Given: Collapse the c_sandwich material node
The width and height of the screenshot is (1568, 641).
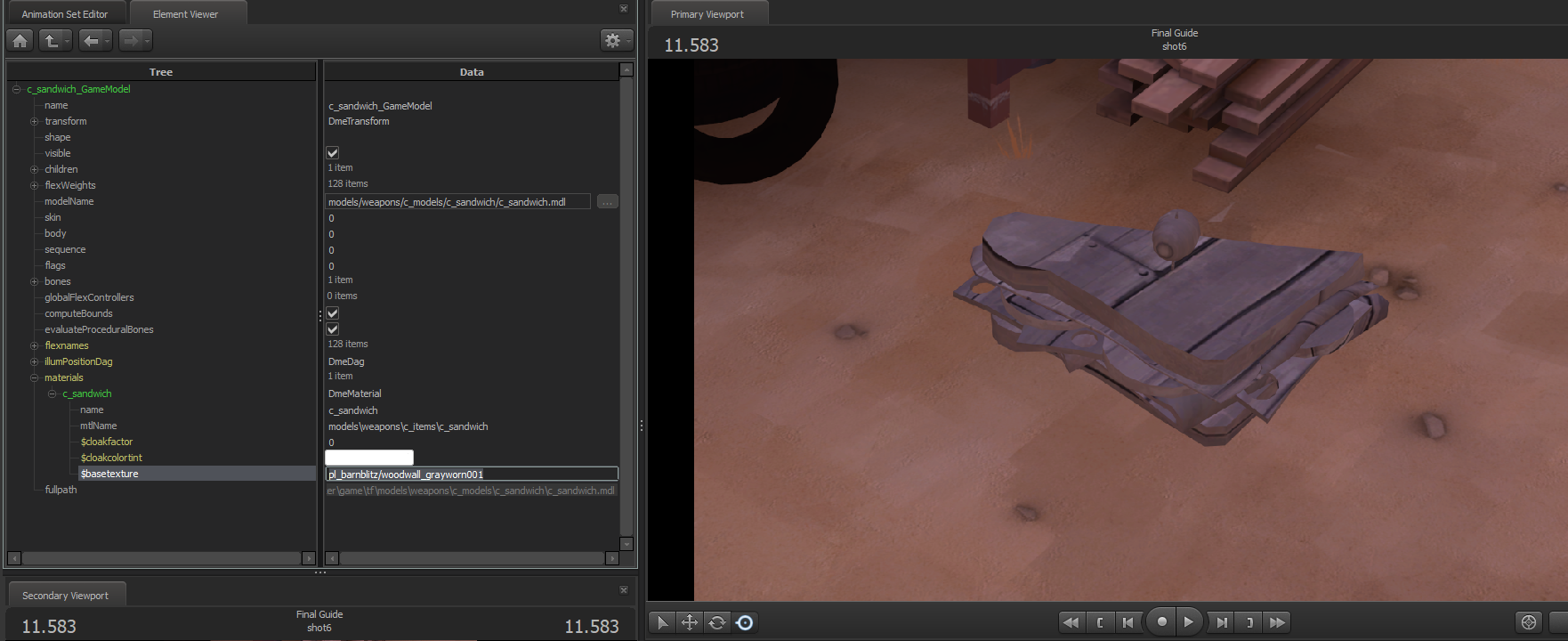Looking at the screenshot, I should point(53,394).
